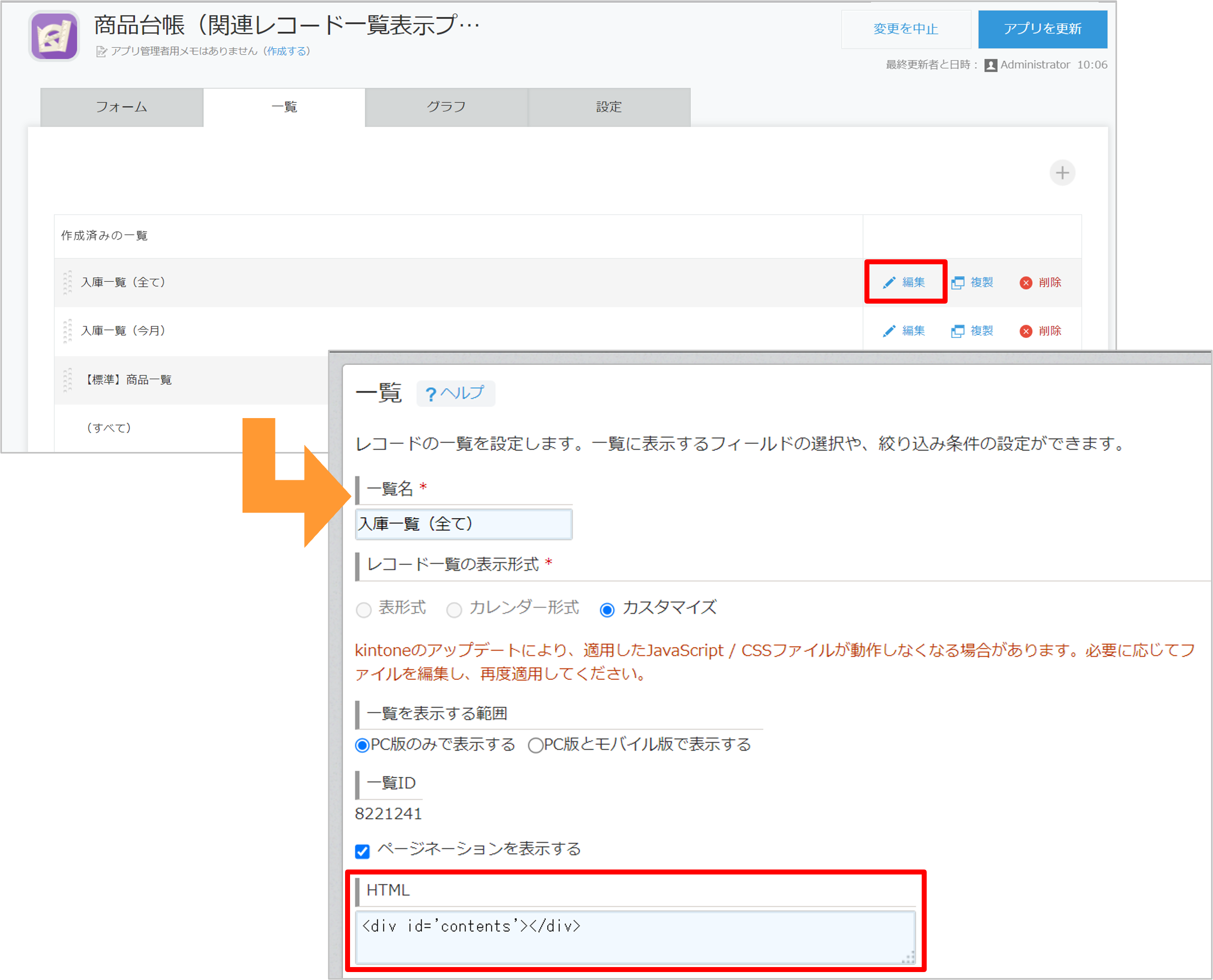This screenshot has height=980, width=1213.
Task: Click the app title 商品台帳 heading
Action: (x=287, y=25)
